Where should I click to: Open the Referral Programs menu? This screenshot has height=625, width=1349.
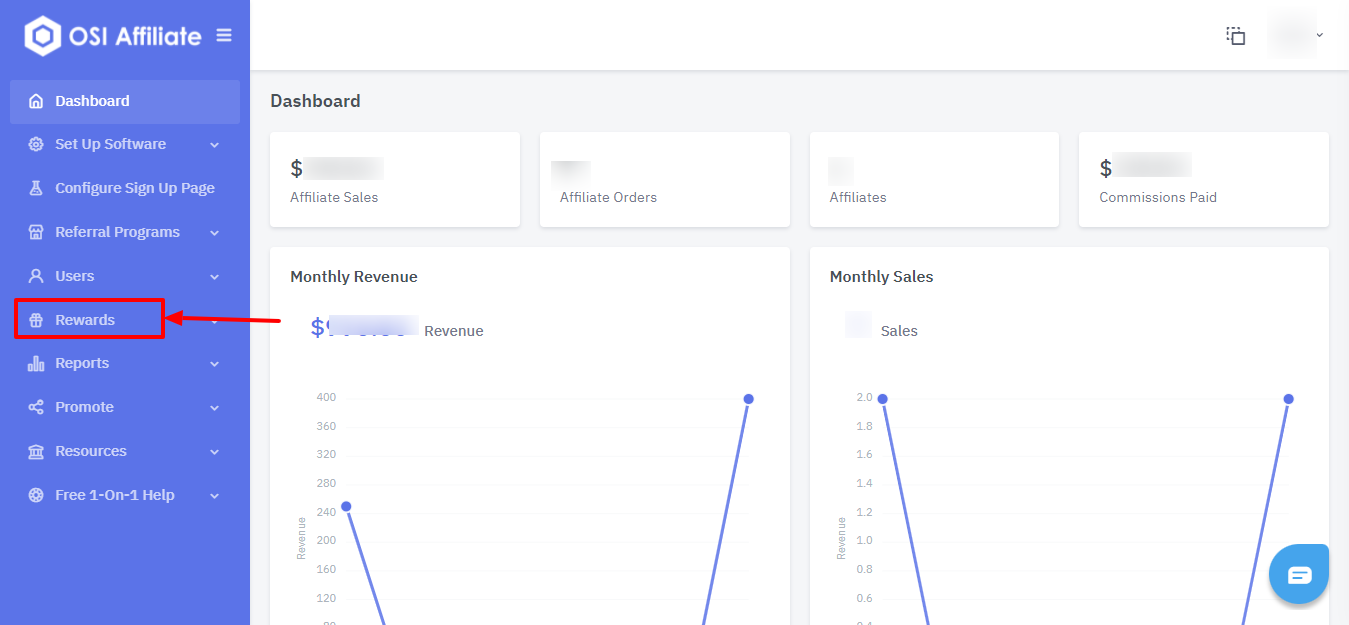tap(125, 232)
